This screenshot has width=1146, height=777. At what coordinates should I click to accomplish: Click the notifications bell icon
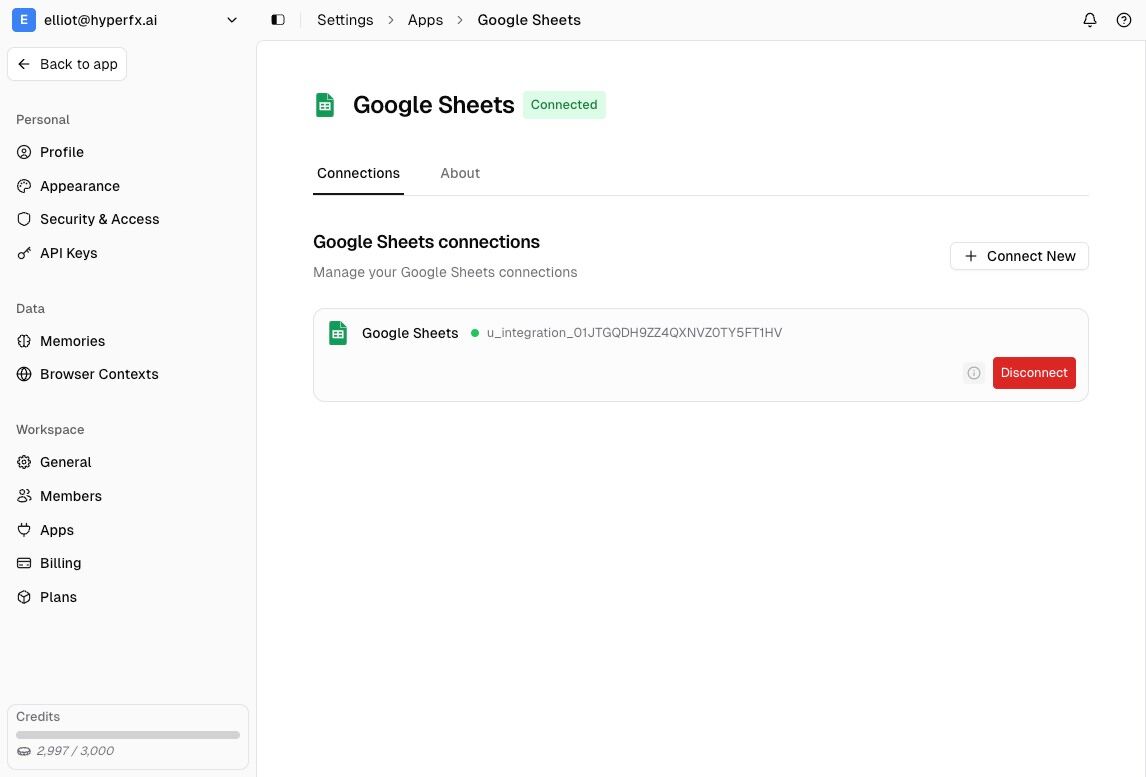pyautogui.click(x=1090, y=20)
